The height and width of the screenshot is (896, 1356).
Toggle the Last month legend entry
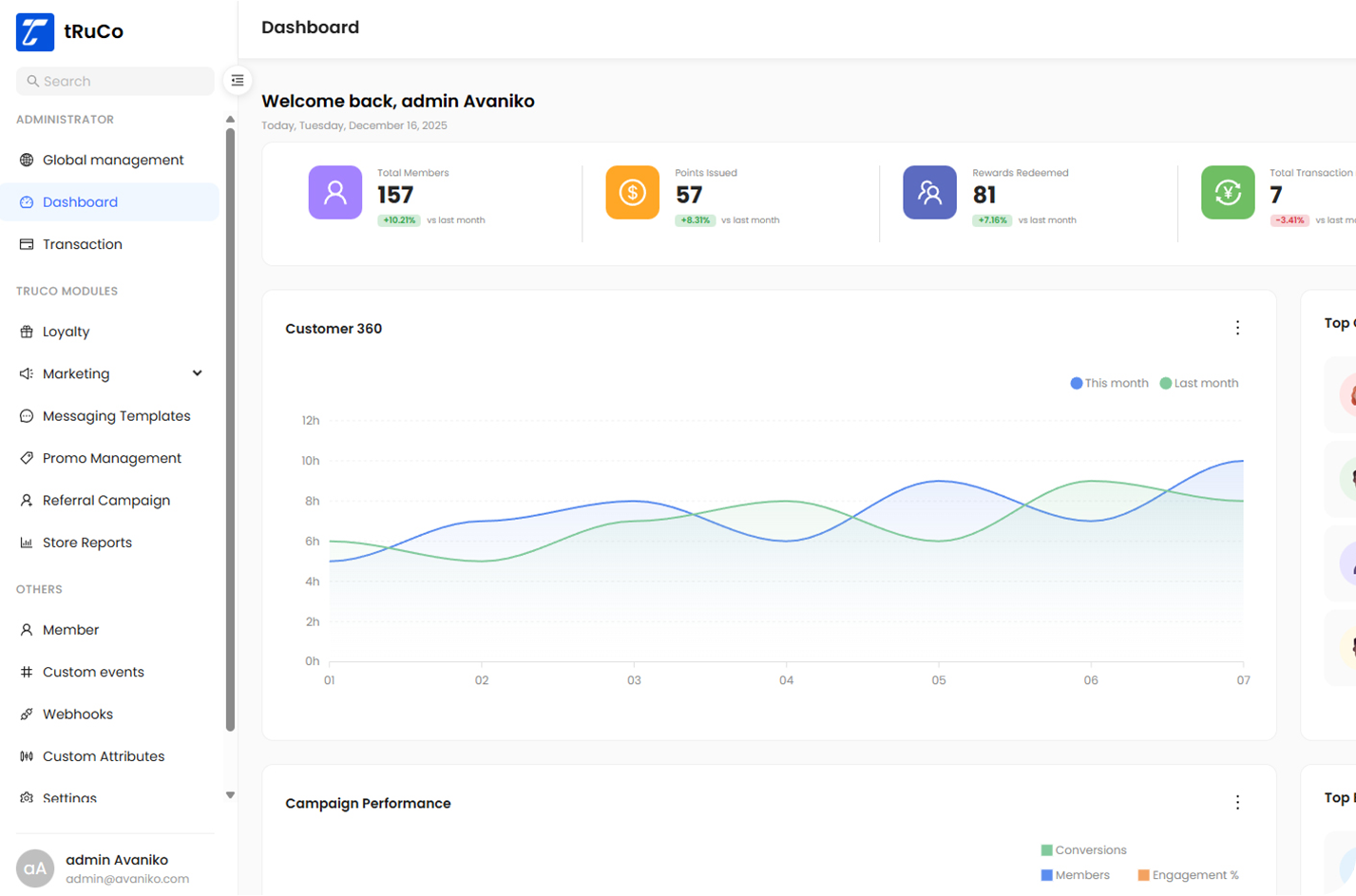point(1198,382)
